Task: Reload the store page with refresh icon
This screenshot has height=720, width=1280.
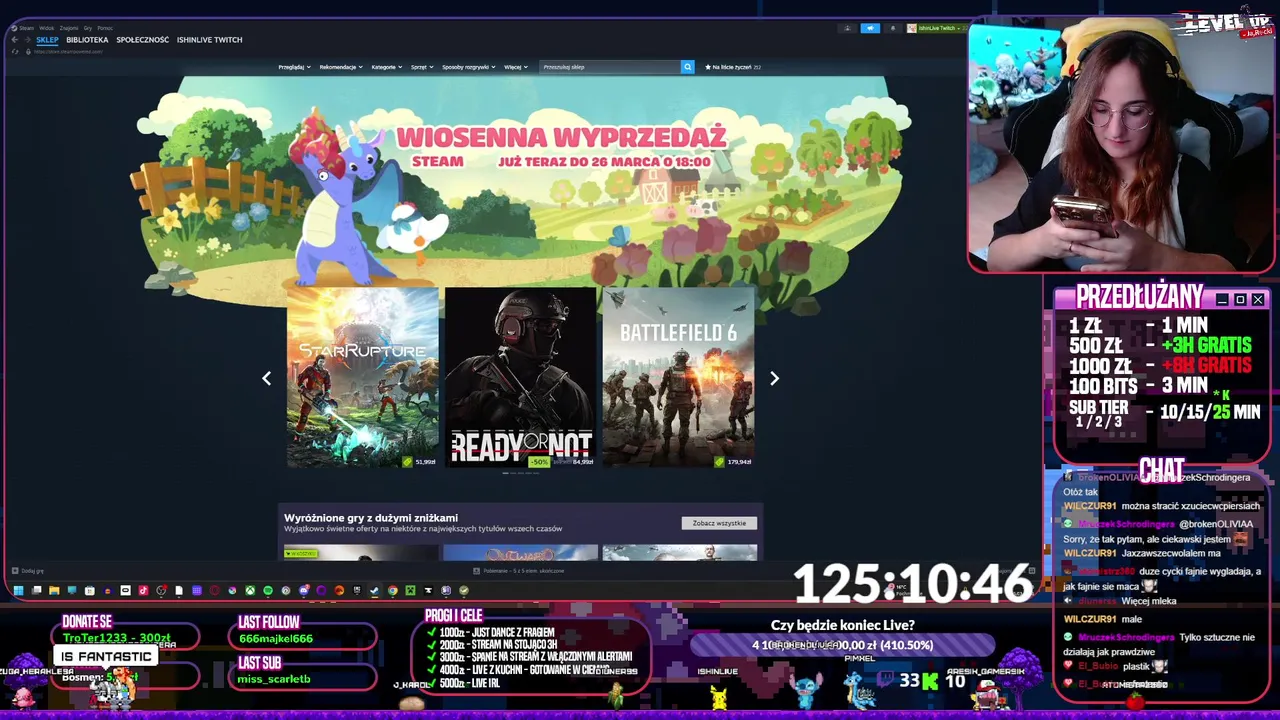Action: point(15,52)
